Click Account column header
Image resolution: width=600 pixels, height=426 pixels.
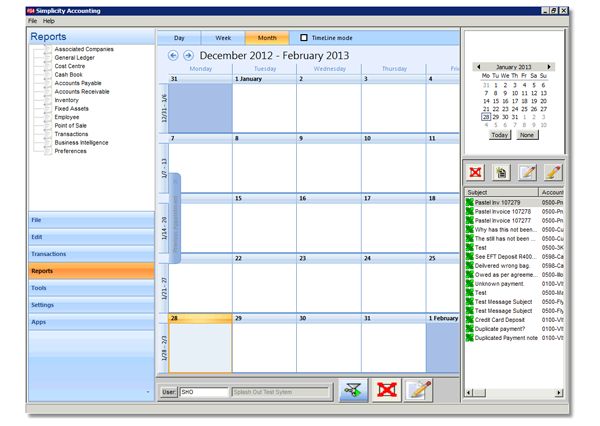pyautogui.click(x=551, y=192)
